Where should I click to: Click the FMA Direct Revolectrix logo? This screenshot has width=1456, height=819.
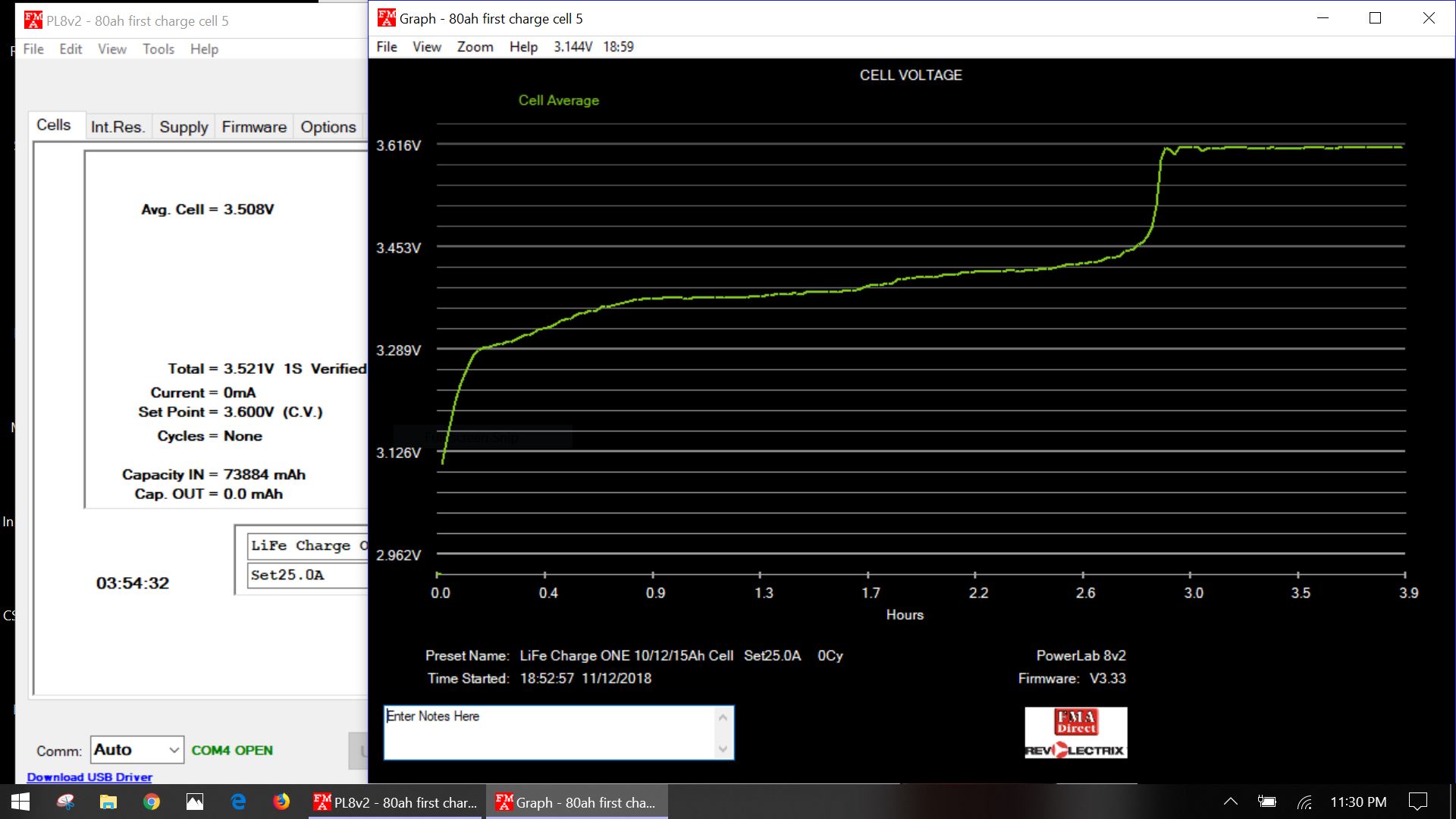1075,733
